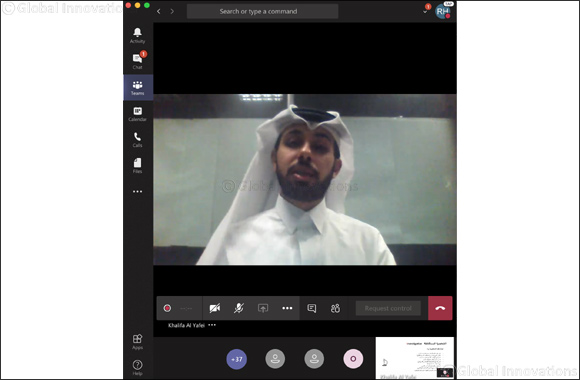Click the recording indicator in call toolbar
Viewport: 580px width, 380px height.
tap(167, 308)
